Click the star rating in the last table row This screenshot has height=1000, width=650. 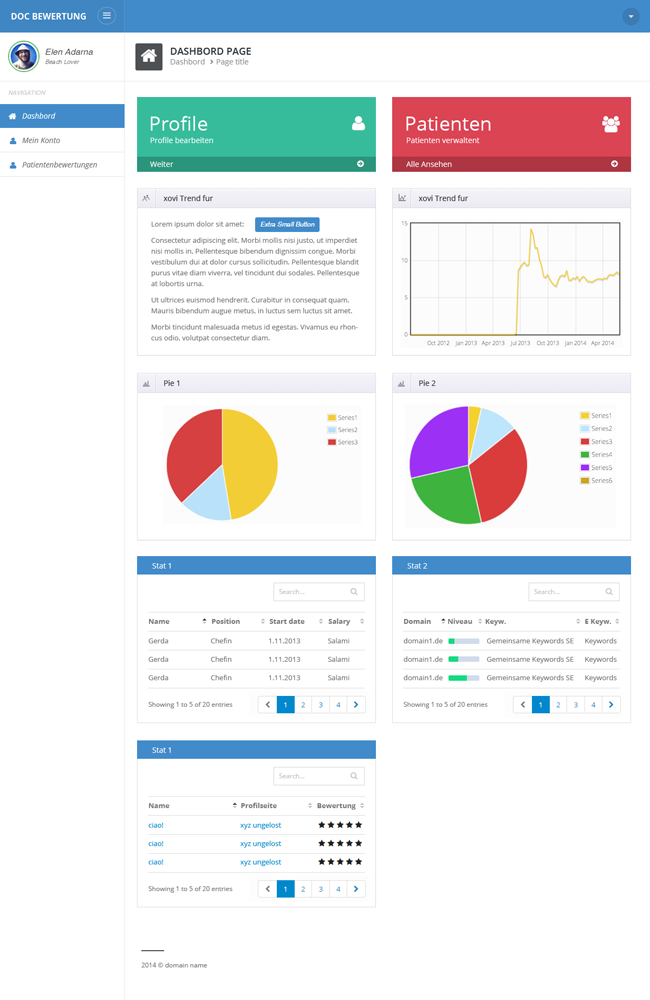(x=340, y=862)
